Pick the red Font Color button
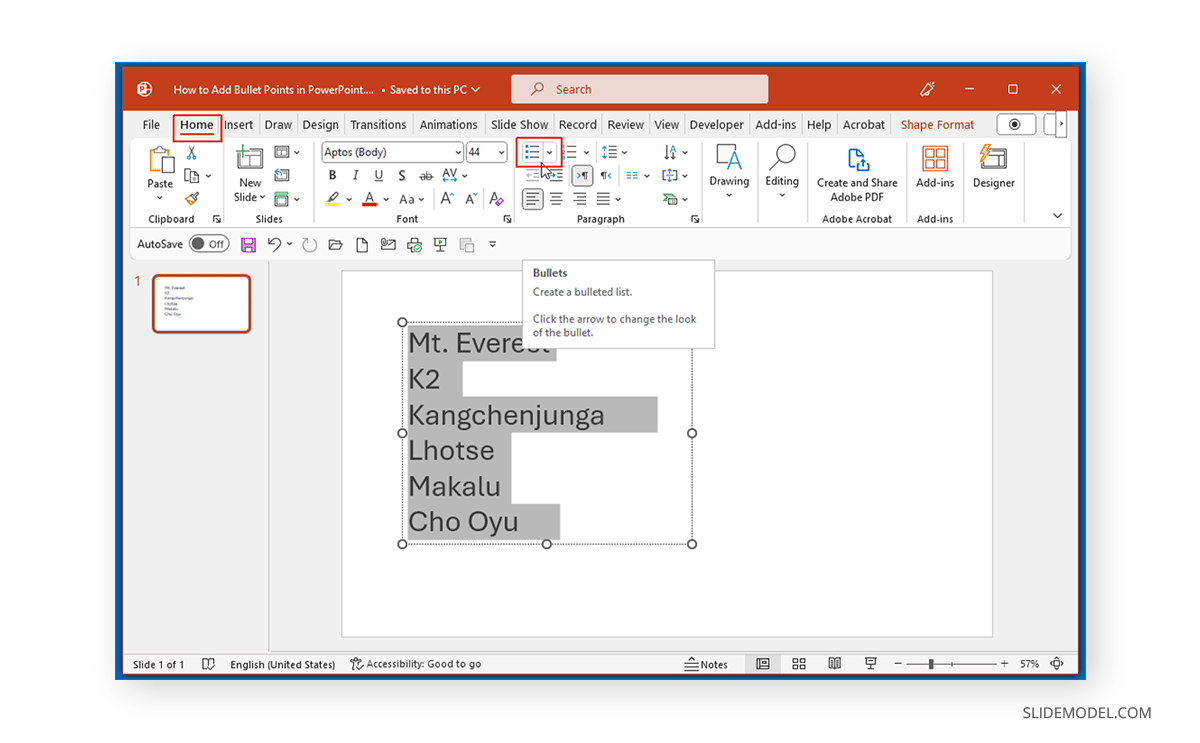The width and height of the screenshot is (1200, 743). (369, 199)
